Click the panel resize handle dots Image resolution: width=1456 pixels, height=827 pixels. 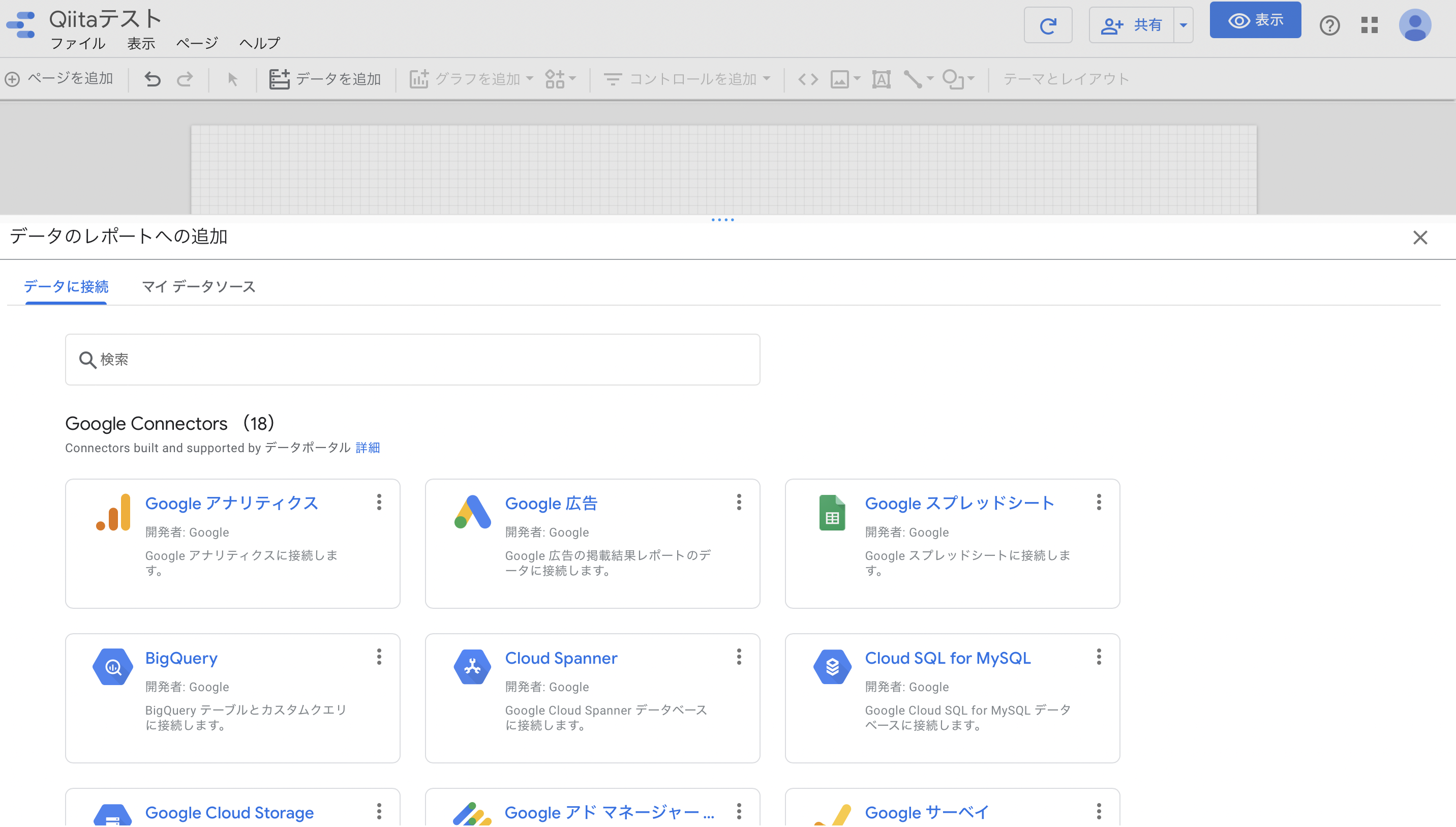coord(722,220)
